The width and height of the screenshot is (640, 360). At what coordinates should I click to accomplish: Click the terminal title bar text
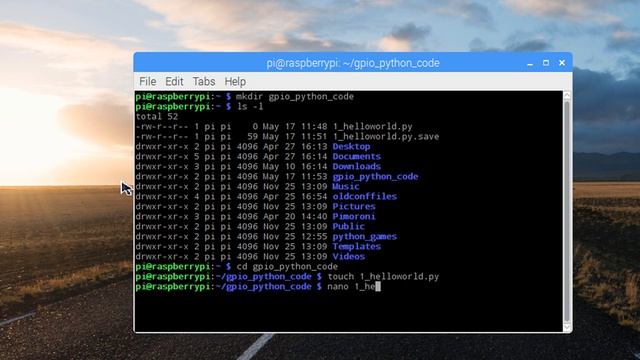(x=353, y=63)
